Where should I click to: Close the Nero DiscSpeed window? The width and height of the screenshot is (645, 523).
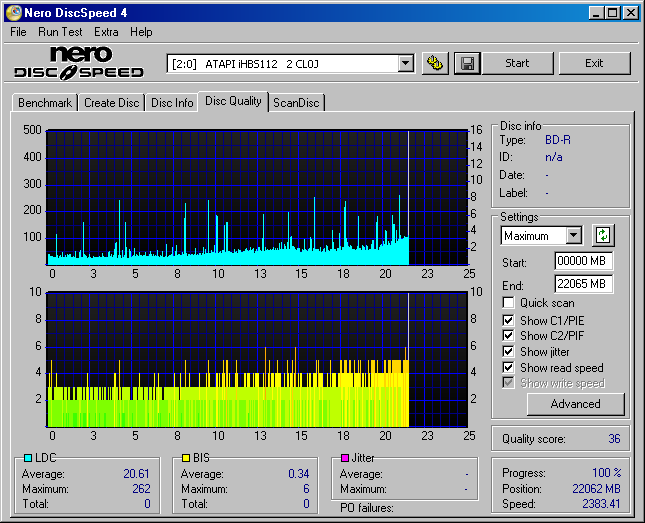[x=631, y=13]
